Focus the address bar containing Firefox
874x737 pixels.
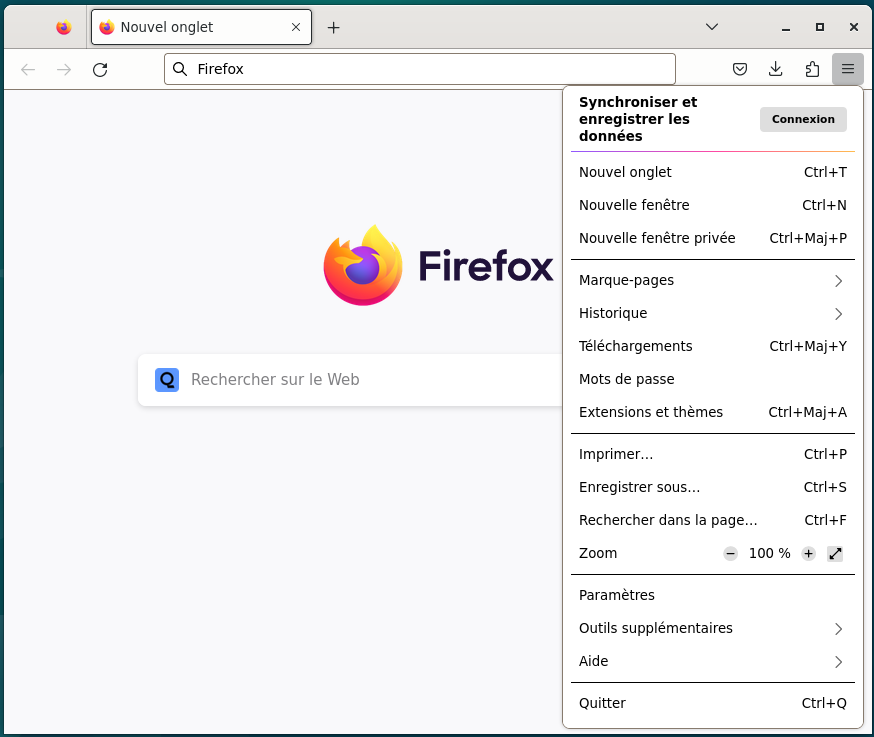click(420, 69)
